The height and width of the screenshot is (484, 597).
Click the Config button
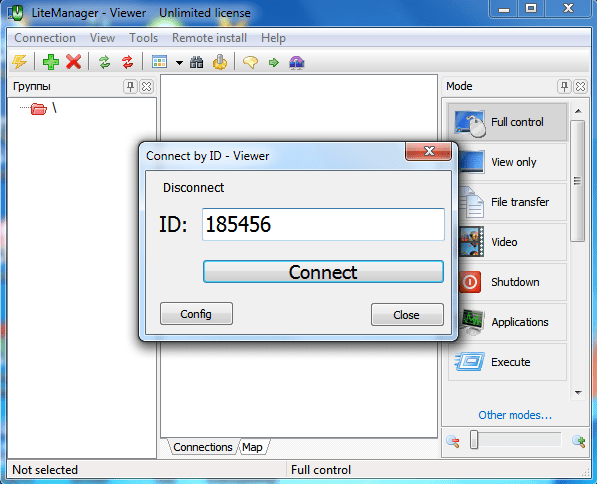tap(196, 314)
